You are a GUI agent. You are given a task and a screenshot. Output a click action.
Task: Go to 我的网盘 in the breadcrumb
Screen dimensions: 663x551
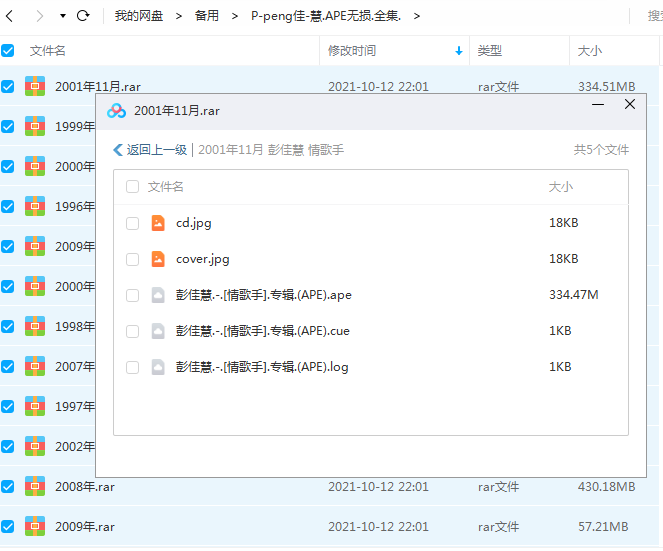tap(140, 16)
